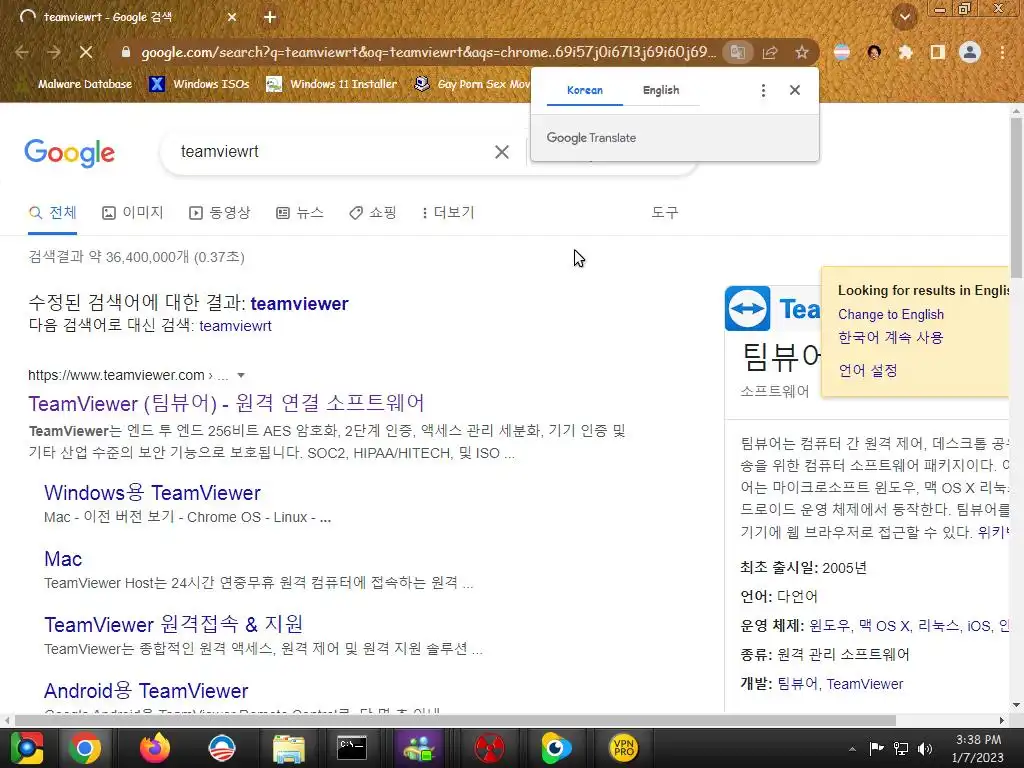Click 한국어 계속 사용 link
Viewport: 1024px width, 768px height.
coord(891,338)
